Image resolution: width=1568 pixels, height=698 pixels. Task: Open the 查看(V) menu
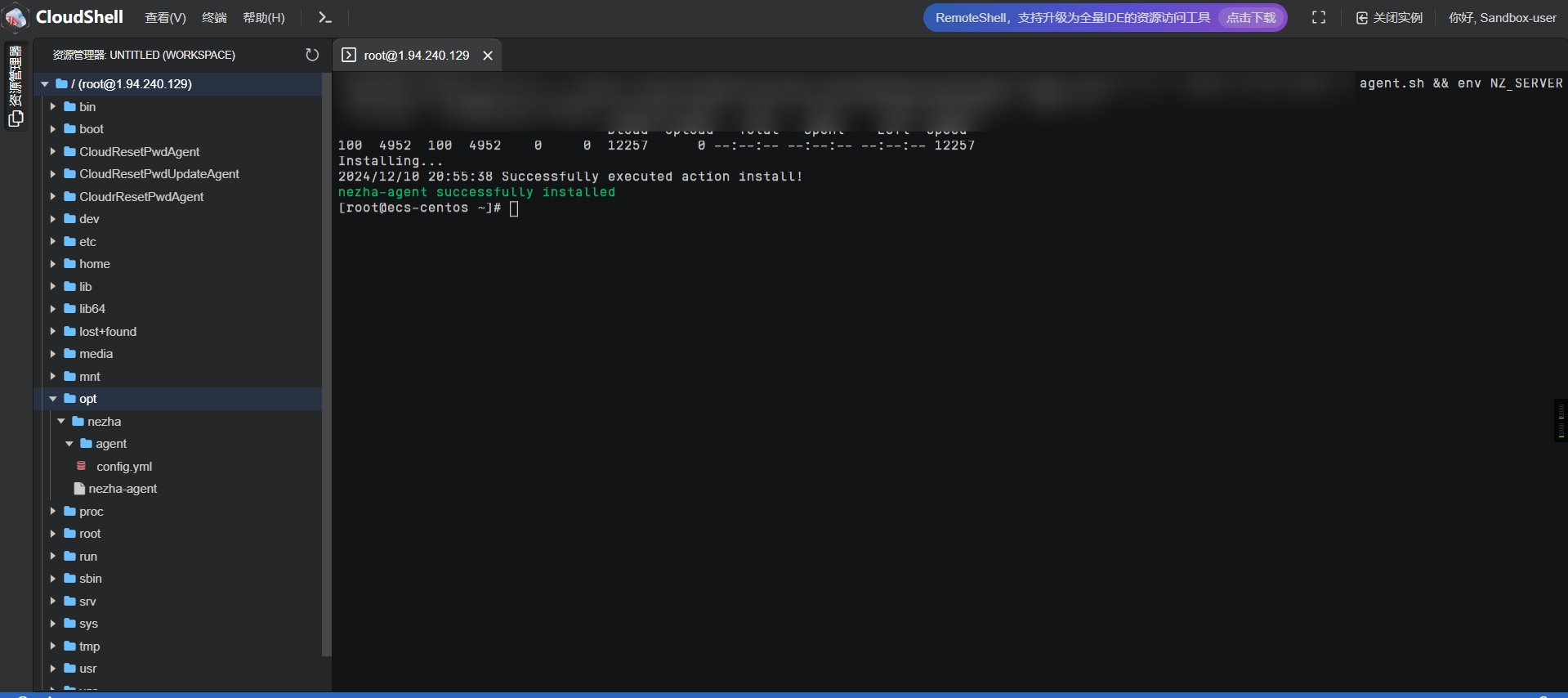point(165,18)
